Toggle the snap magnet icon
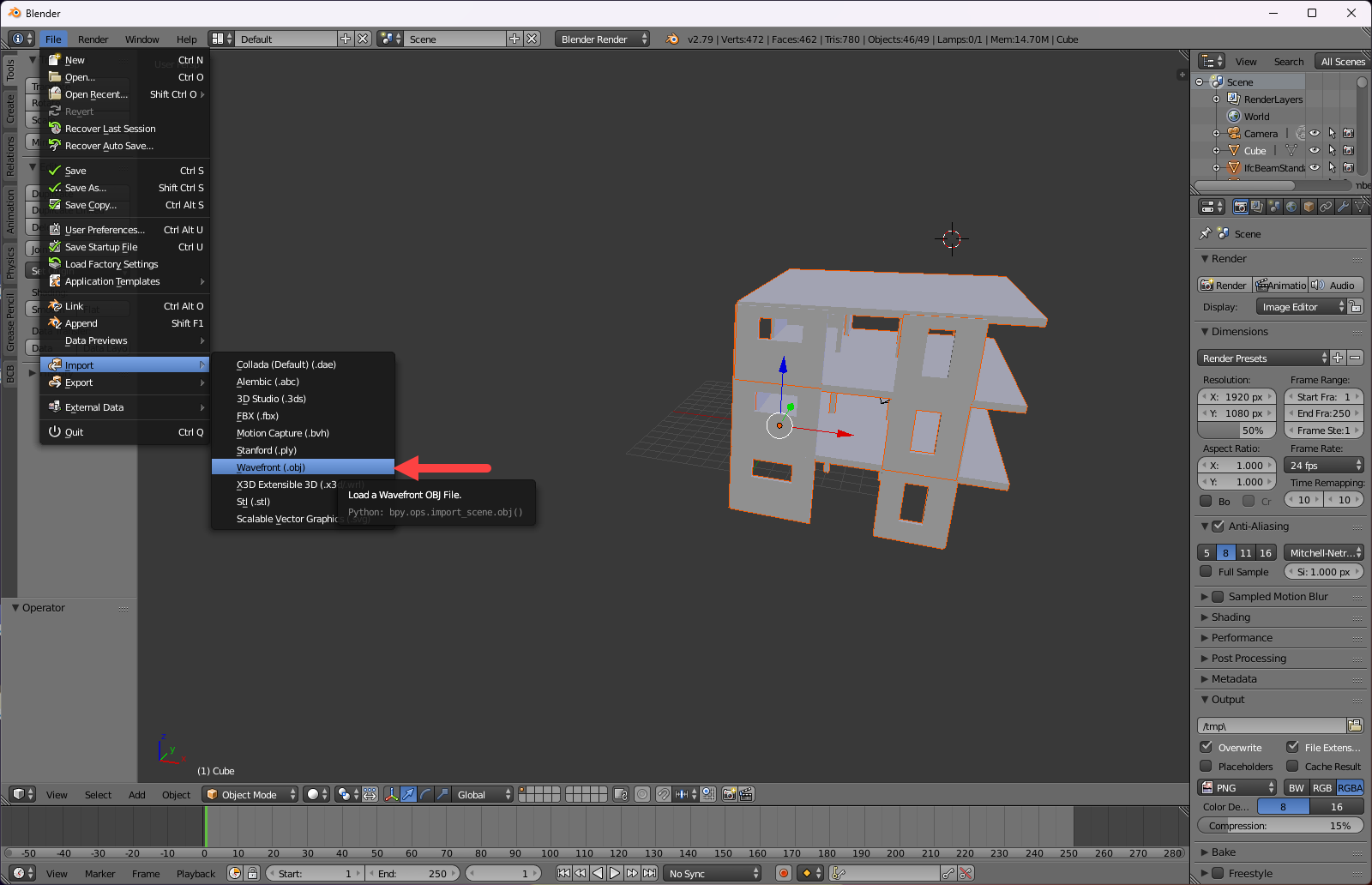This screenshot has width=1372, height=885. point(663,794)
